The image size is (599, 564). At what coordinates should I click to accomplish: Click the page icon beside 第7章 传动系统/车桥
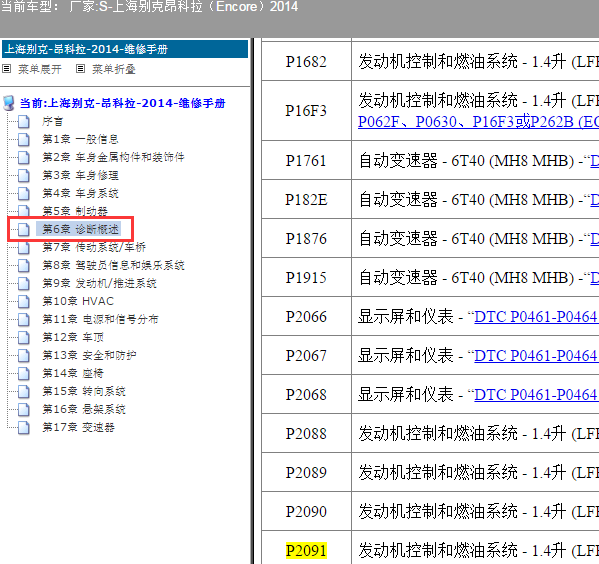coord(24,247)
